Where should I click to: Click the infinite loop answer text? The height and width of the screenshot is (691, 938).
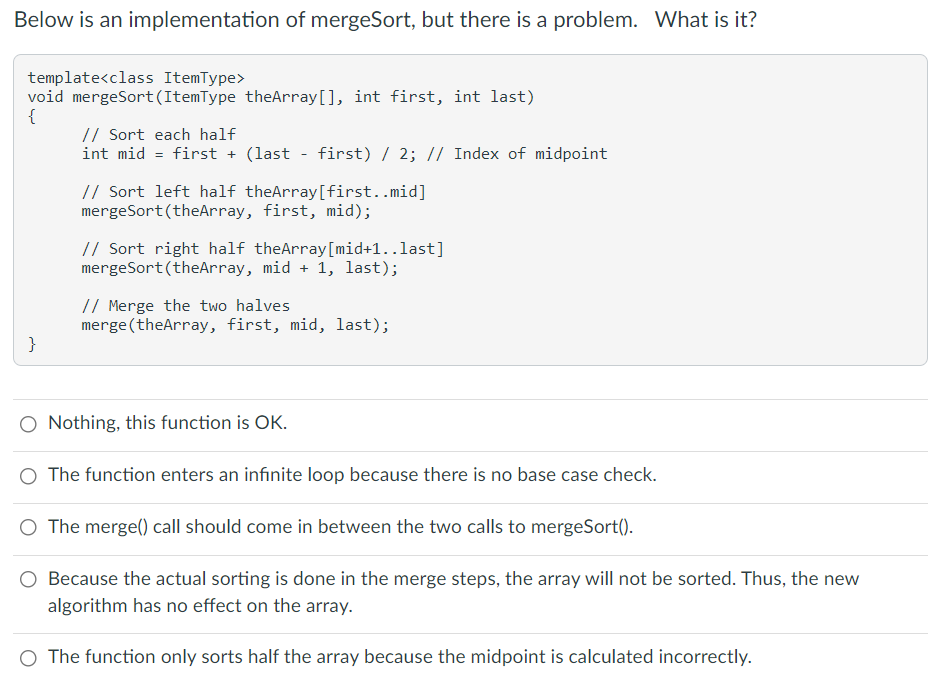click(x=350, y=475)
